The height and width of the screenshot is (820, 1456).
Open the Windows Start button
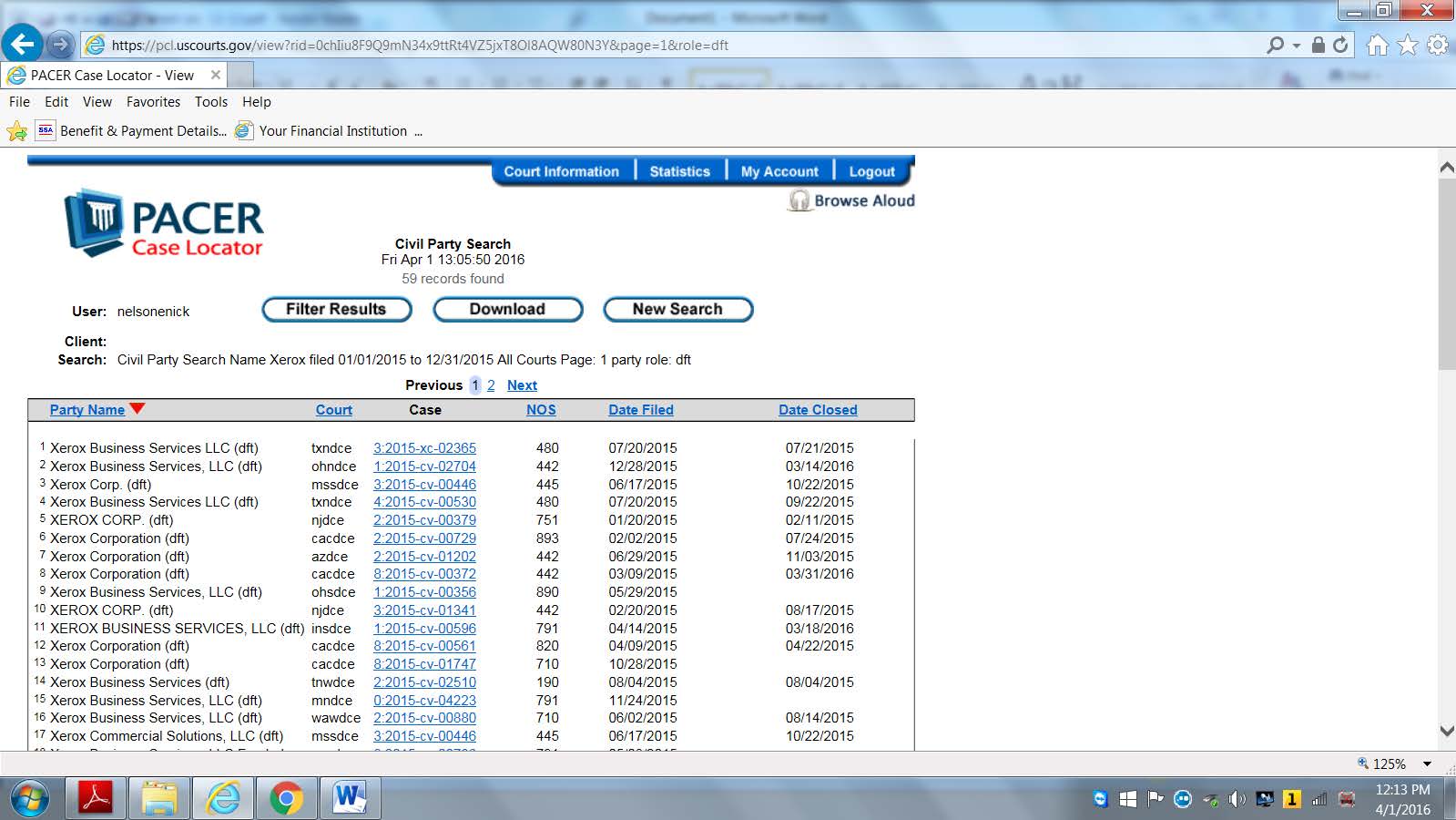click(28, 799)
